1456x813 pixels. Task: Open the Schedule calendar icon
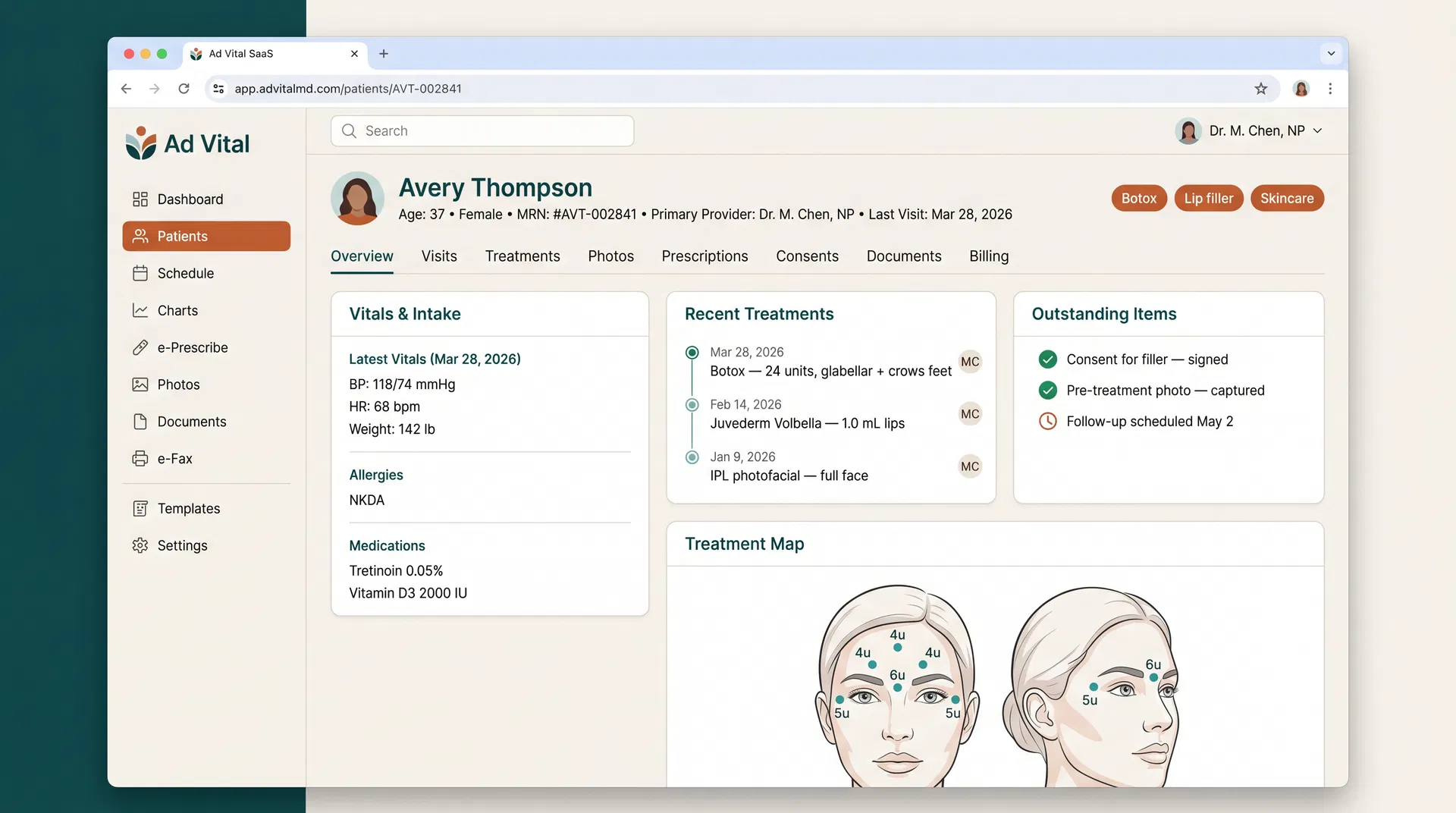pyautogui.click(x=141, y=273)
